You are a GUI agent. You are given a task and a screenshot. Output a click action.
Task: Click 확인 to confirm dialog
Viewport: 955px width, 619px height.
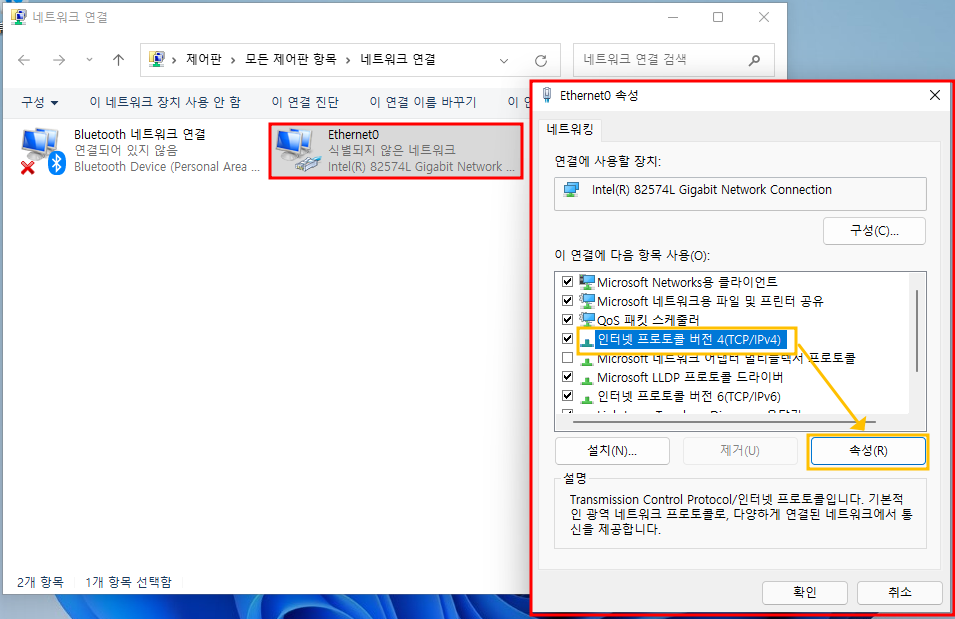805,592
